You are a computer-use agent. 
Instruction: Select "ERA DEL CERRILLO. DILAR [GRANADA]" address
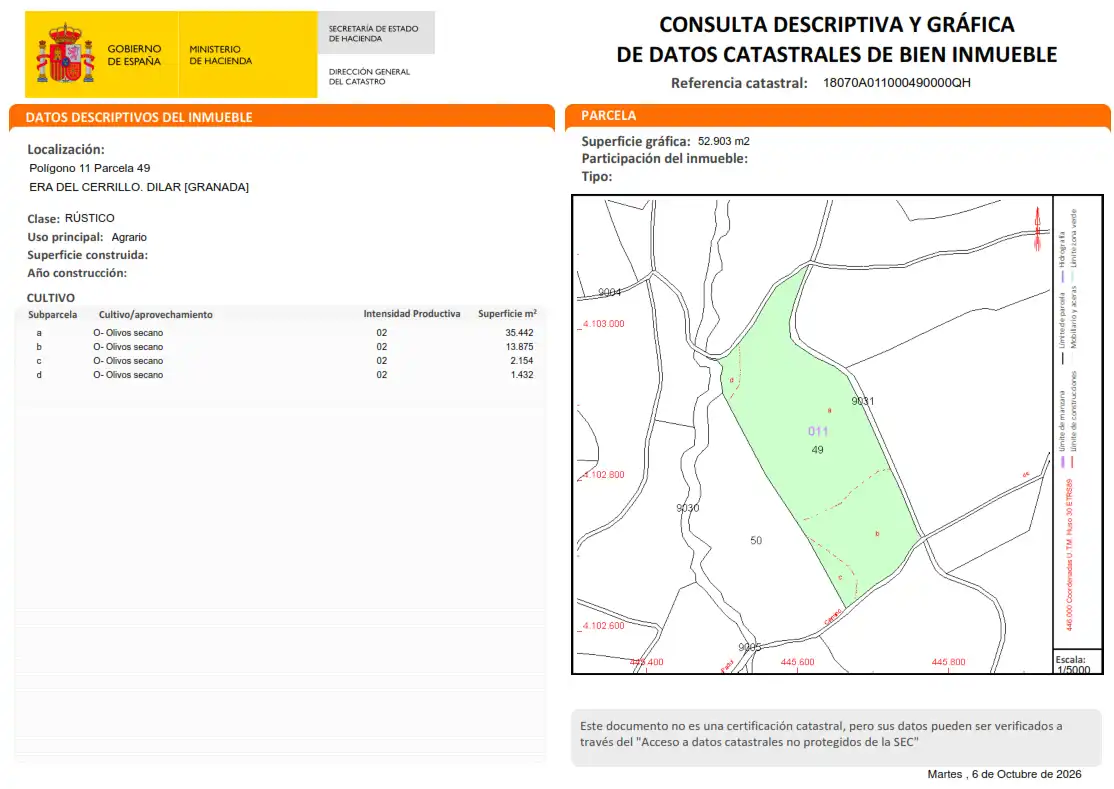point(139,187)
